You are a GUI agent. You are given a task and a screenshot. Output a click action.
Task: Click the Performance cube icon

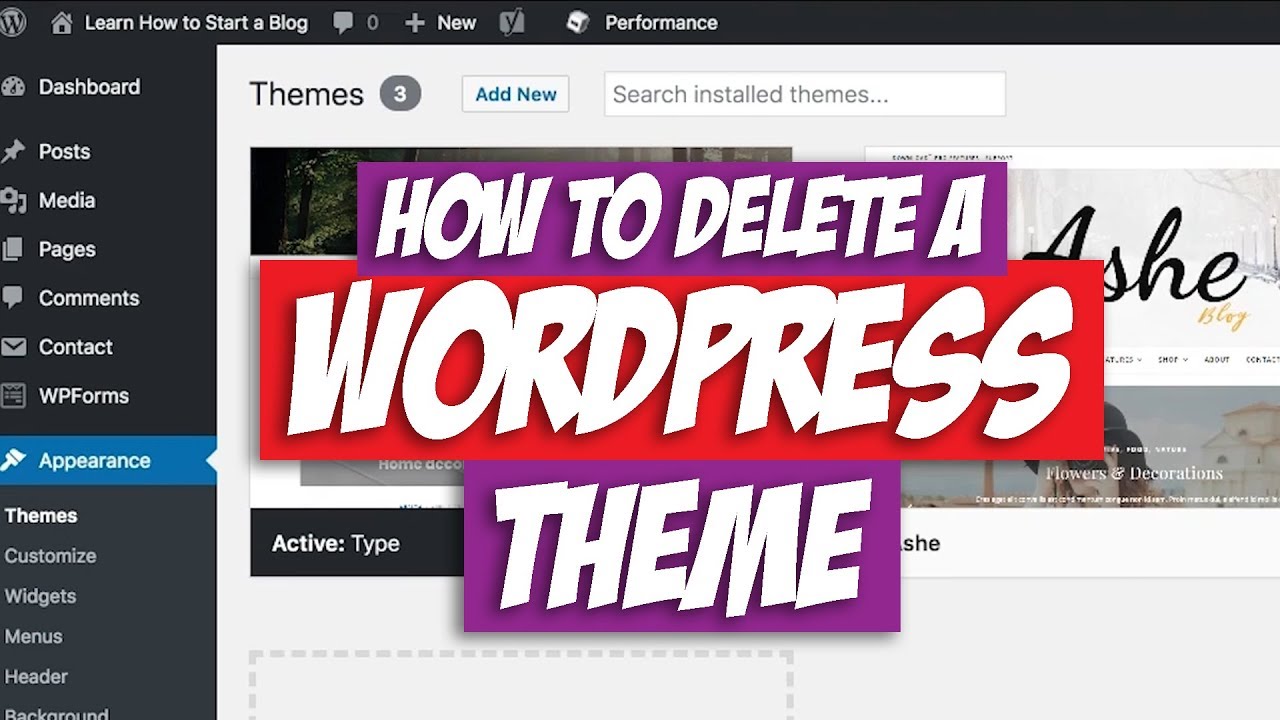(578, 22)
